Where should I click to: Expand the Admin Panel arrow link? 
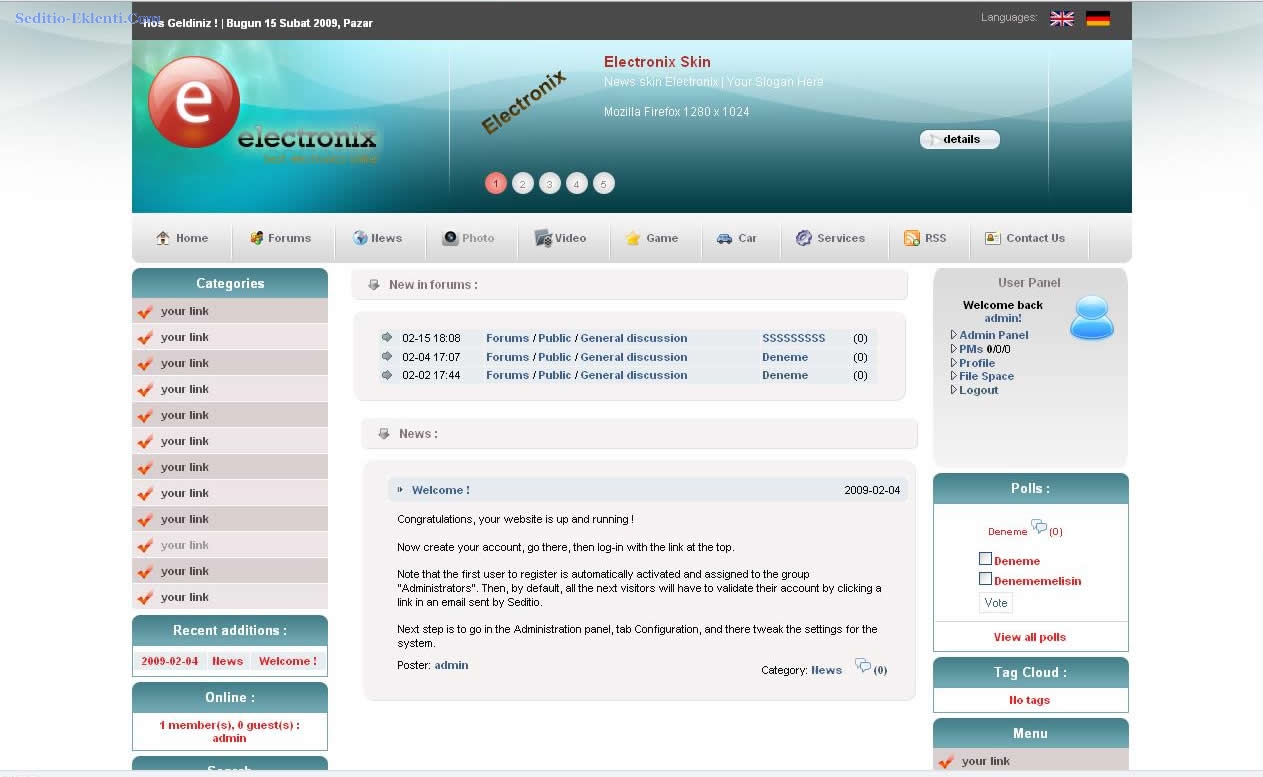(954, 335)
